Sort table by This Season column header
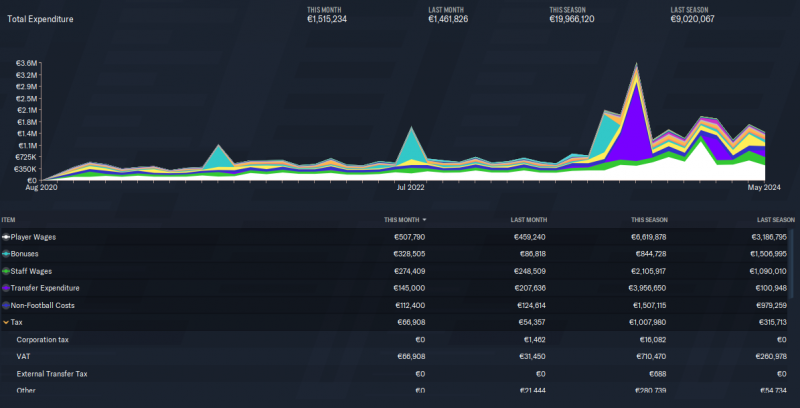The image size is (800, 408). pyautogui.click(x=648, y=219)
